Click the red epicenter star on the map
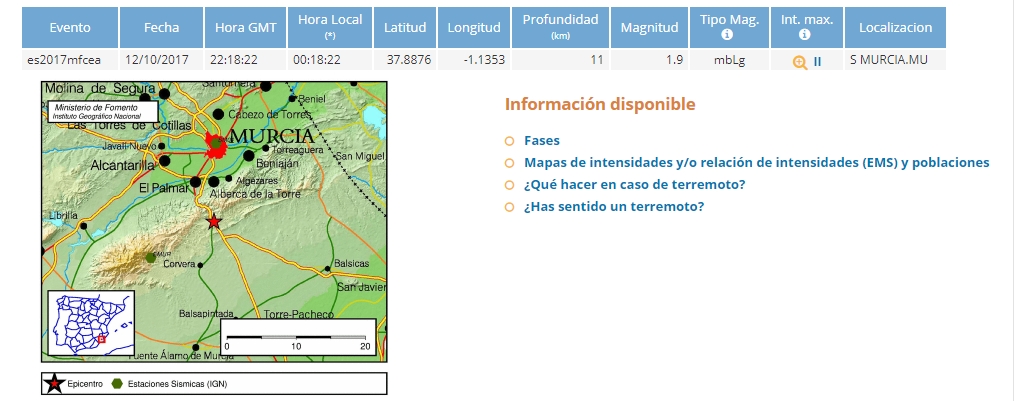 pos(213,221)
